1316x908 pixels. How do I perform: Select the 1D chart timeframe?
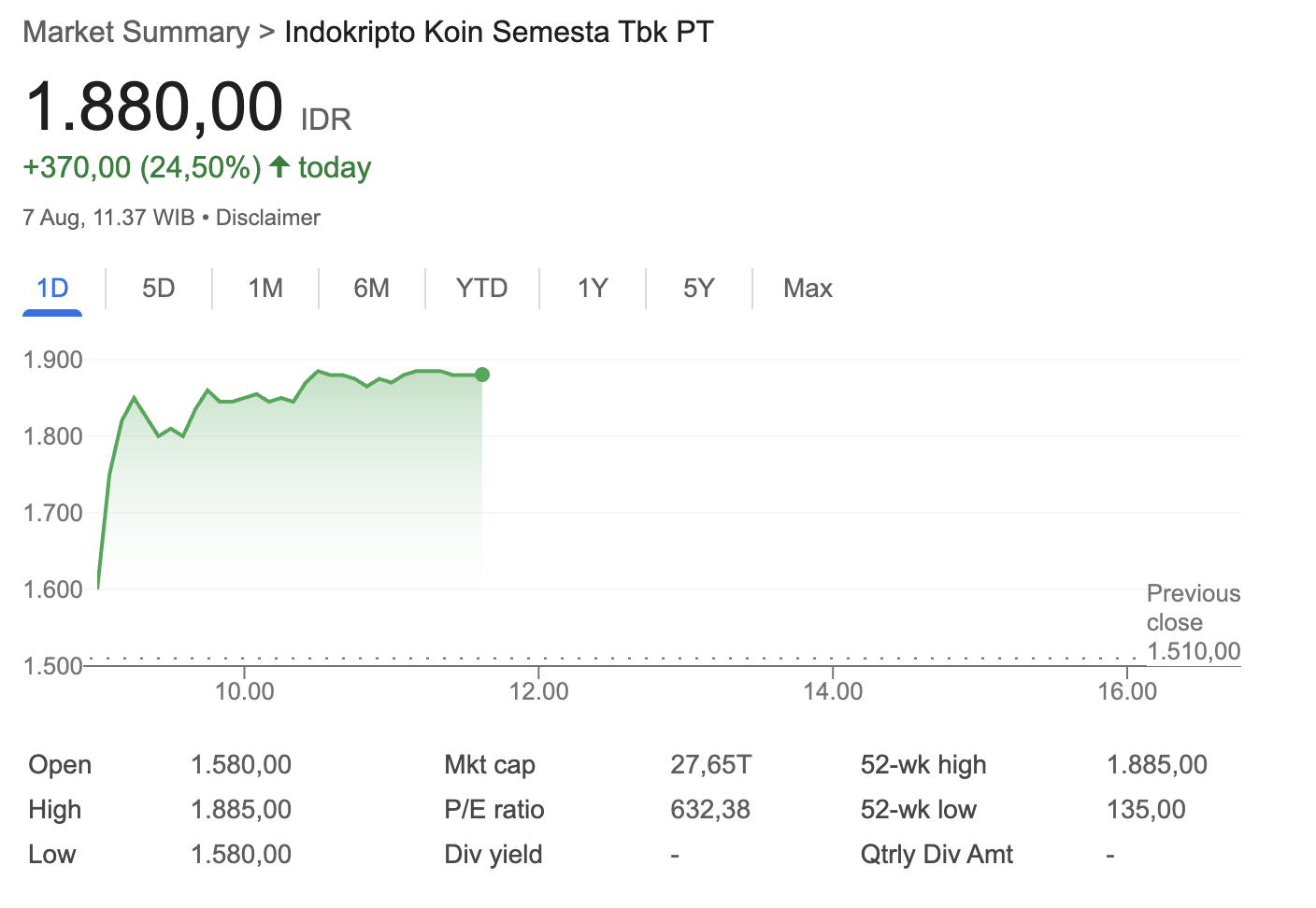[52, 289]
